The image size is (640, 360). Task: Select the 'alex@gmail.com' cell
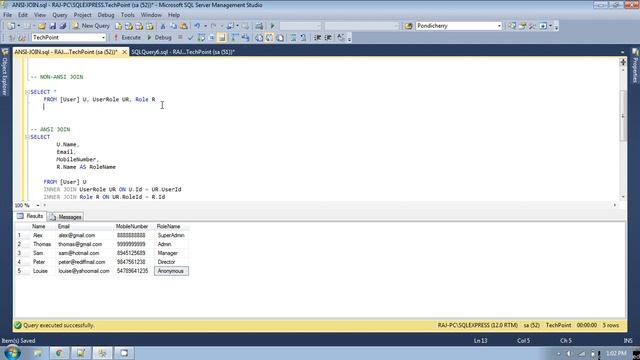pyautogui.click(x=84, y=236)
